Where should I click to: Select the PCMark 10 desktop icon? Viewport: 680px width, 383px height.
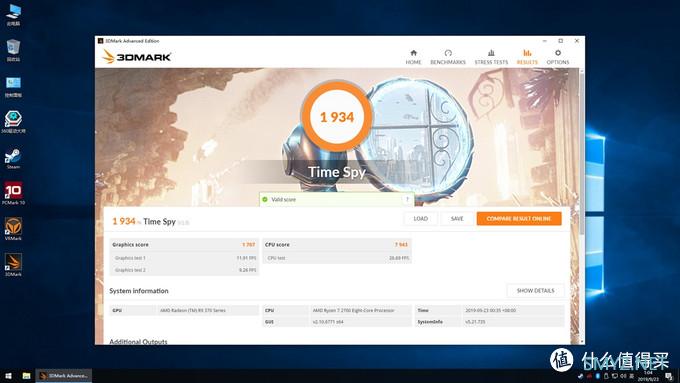pos(13,193)
